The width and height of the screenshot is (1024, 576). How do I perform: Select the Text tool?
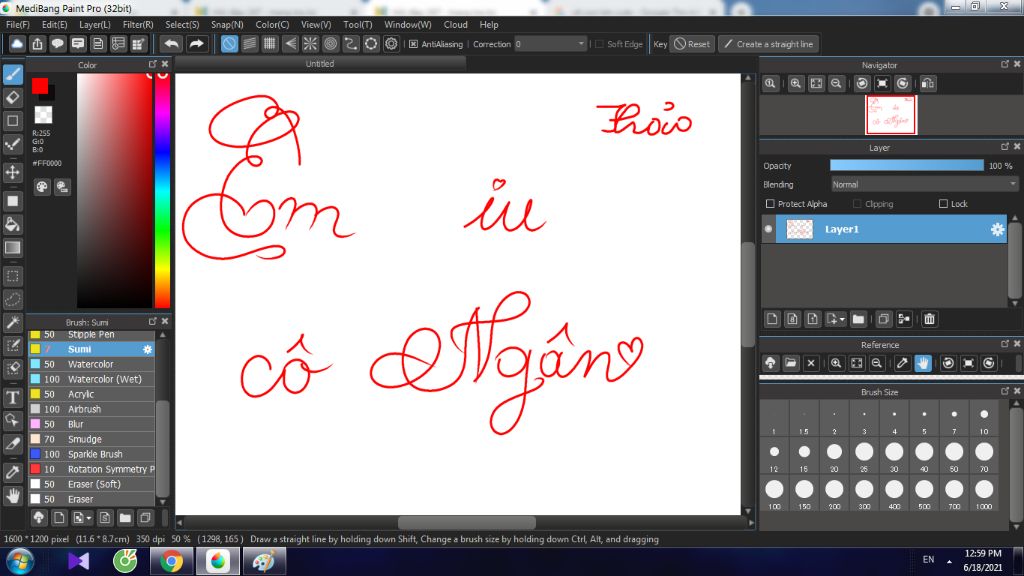[13, 397]
